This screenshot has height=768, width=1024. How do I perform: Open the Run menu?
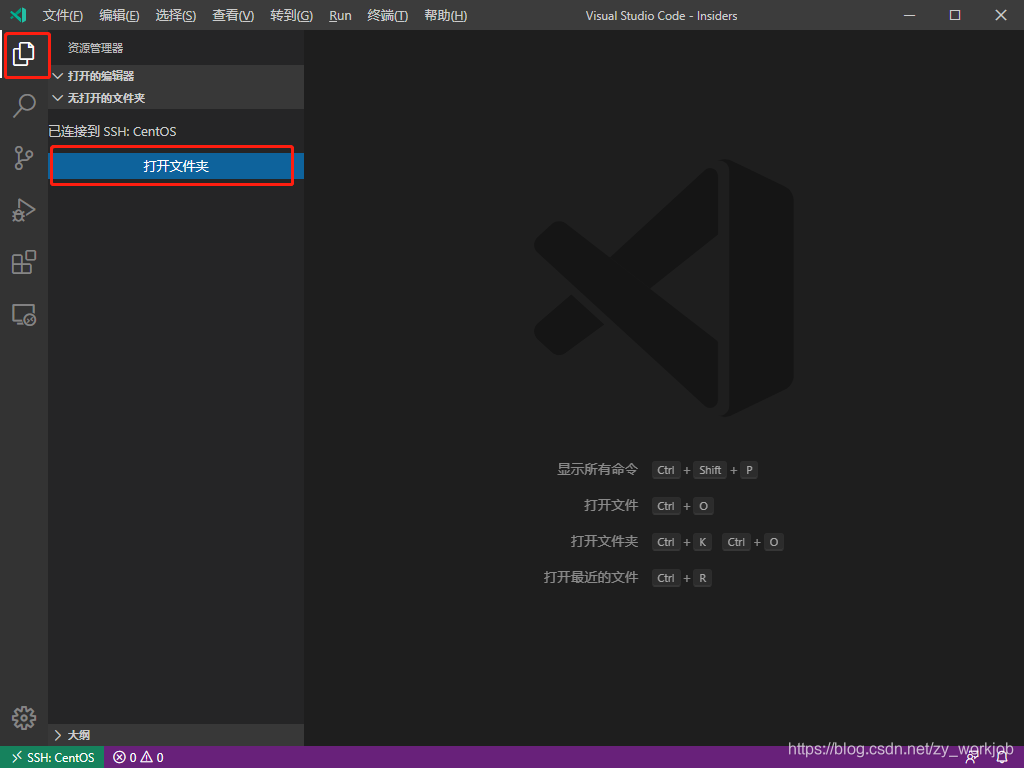(340, 15)
